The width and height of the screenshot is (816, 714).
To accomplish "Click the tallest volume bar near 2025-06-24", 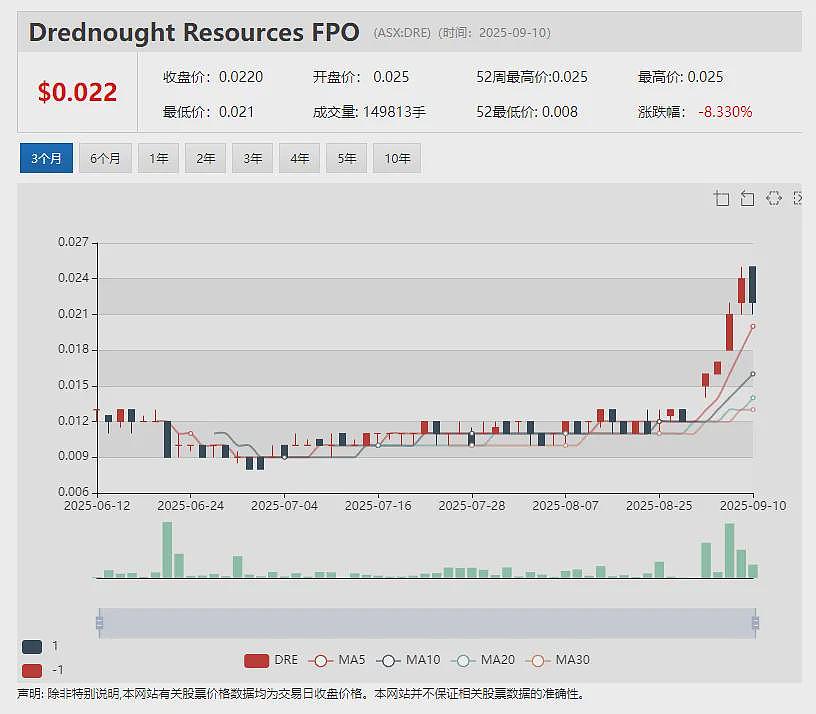I will (x=167, y=550).
